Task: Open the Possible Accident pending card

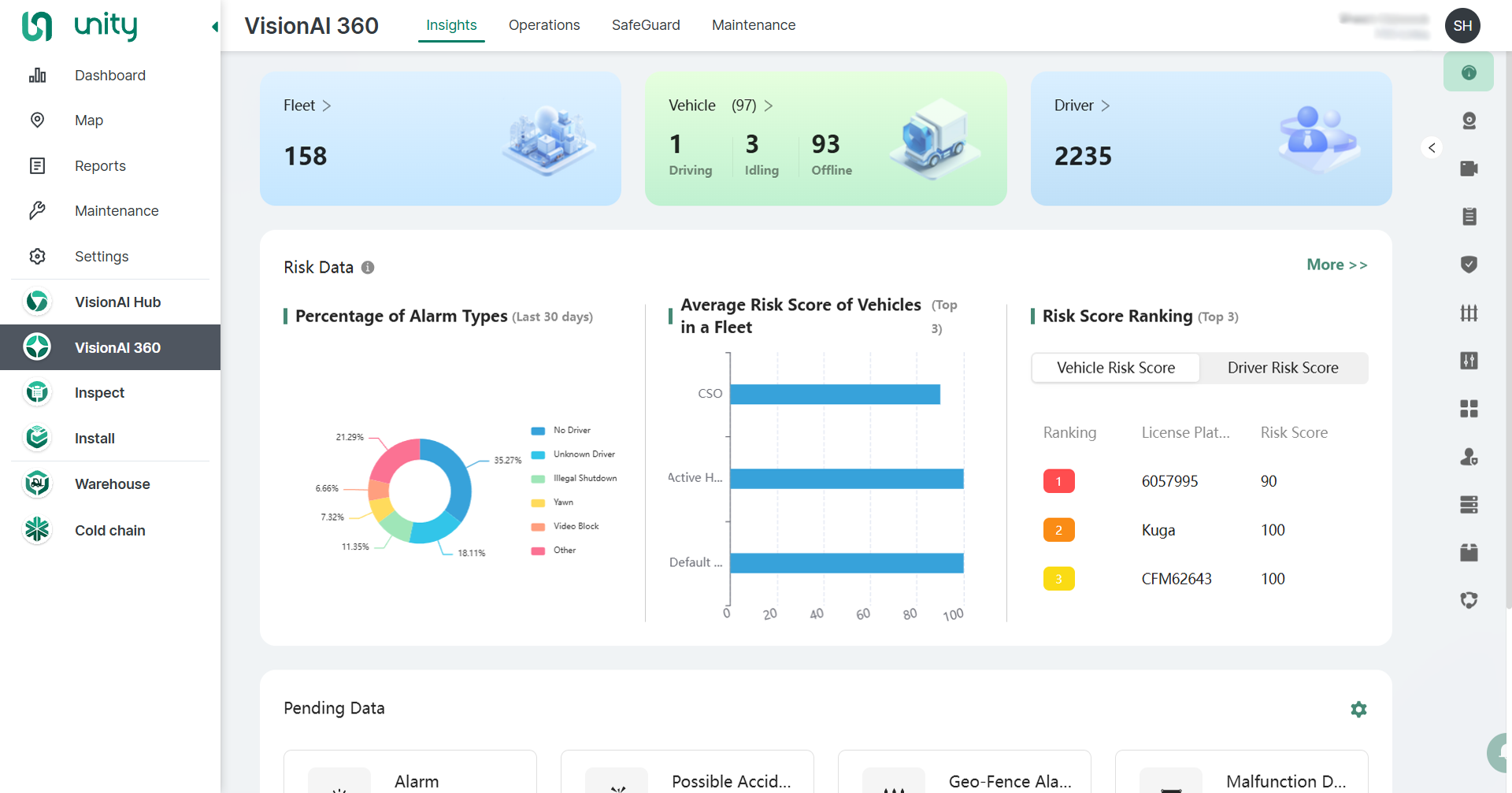Action: tap(687, 772)
